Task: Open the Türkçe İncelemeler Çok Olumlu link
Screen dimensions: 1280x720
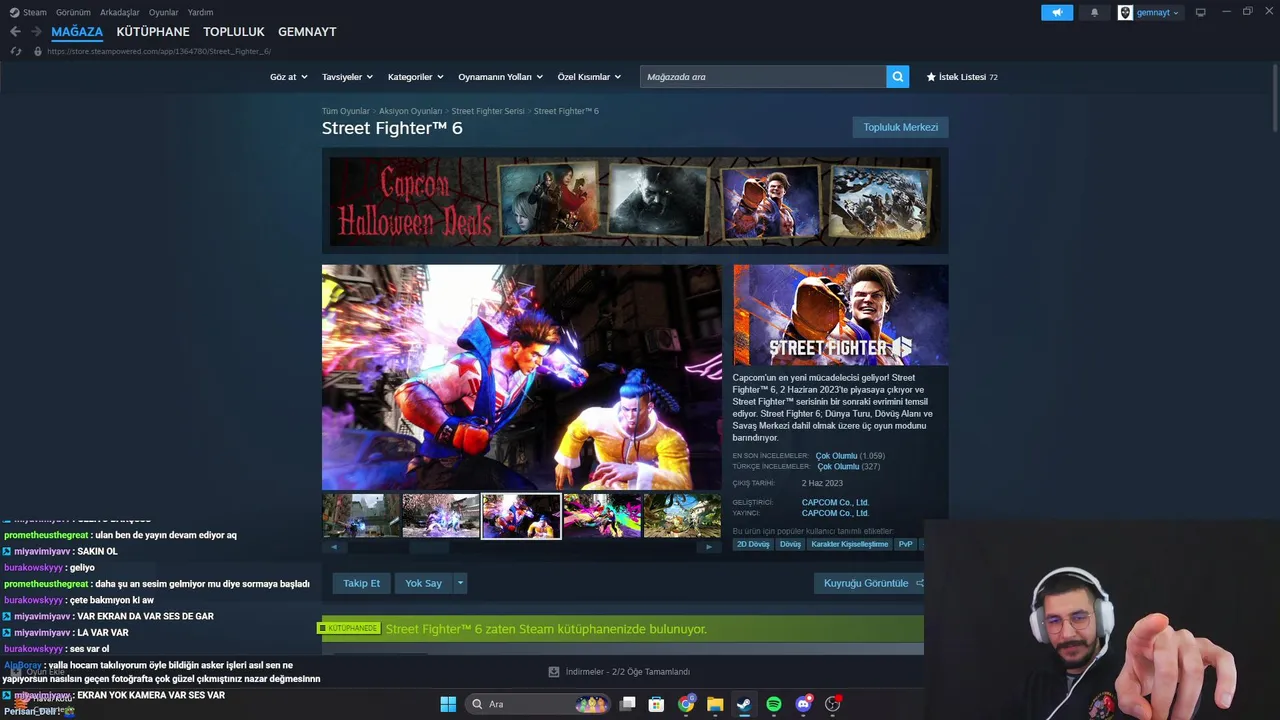Action: 838,467
